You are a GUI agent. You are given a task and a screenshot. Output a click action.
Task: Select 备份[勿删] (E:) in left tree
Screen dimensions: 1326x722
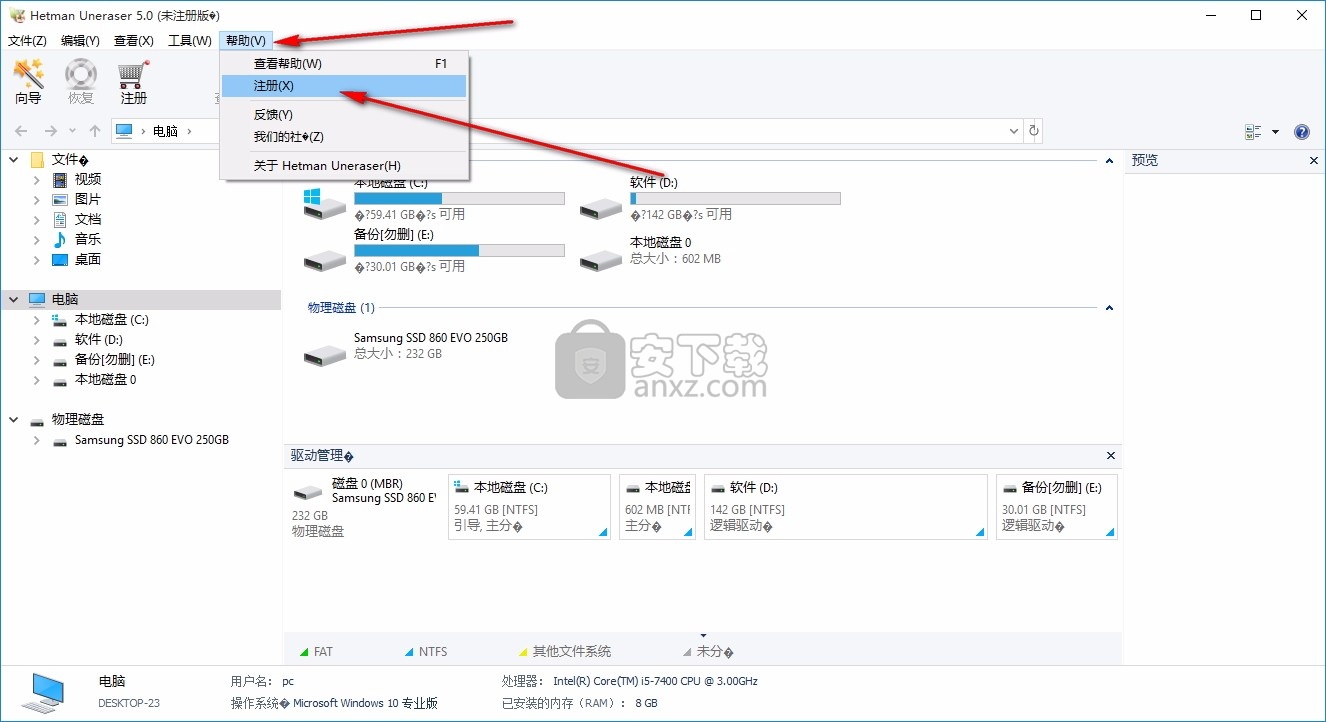[x=115, y=359]
